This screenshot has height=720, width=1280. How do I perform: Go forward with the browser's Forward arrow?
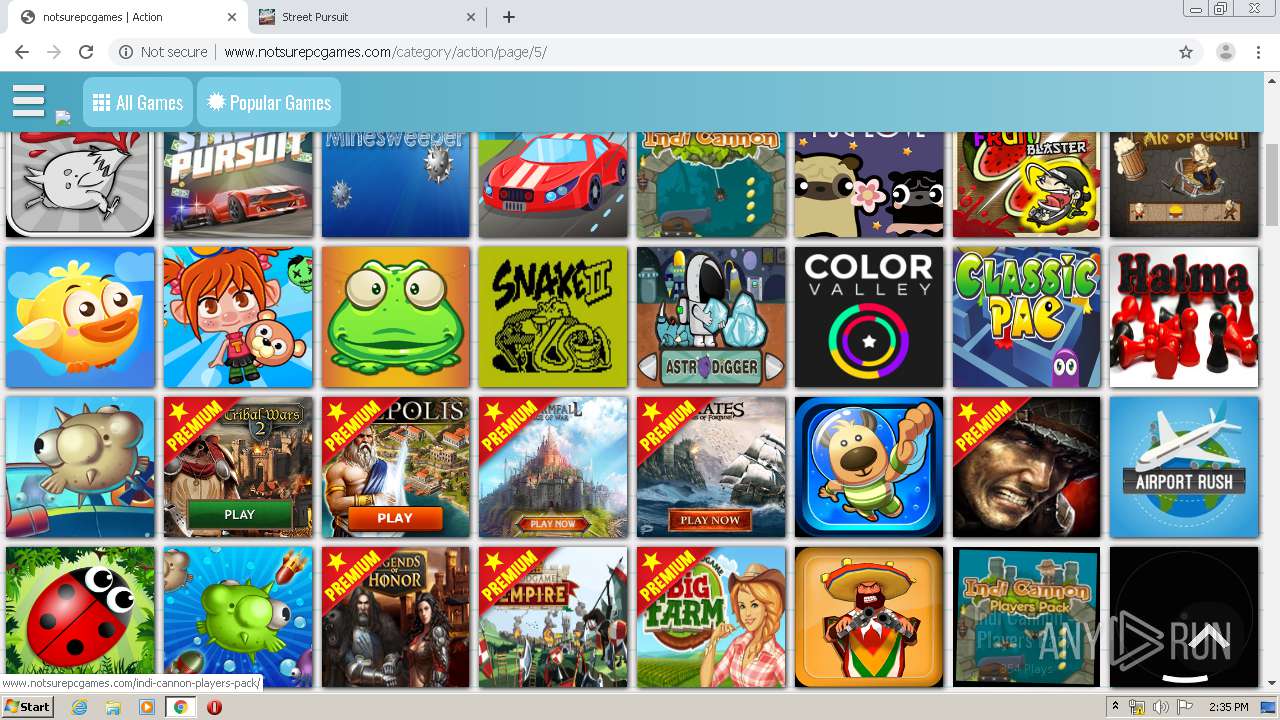point(54,52)
